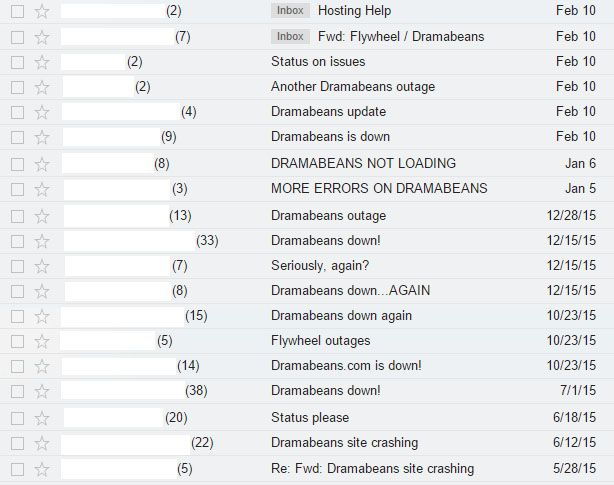
Task: Star the MORE ERRORS ON DRAMABEANS email
Action: (x=42, y=189)
